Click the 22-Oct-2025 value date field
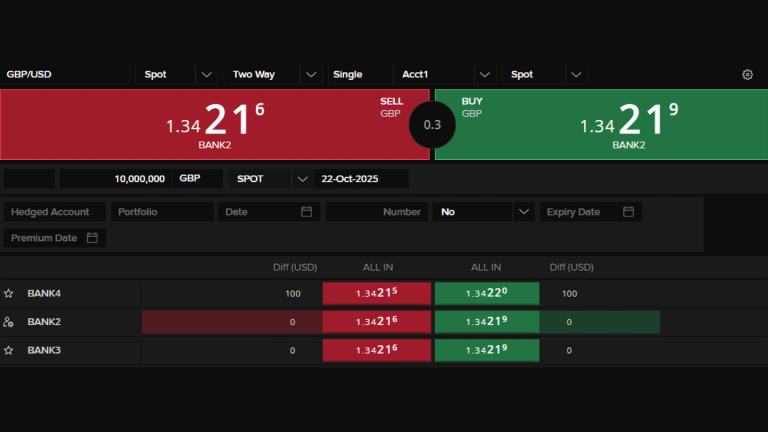The width and height of the screenshot is (768, 432). click(x=361, y=179)
